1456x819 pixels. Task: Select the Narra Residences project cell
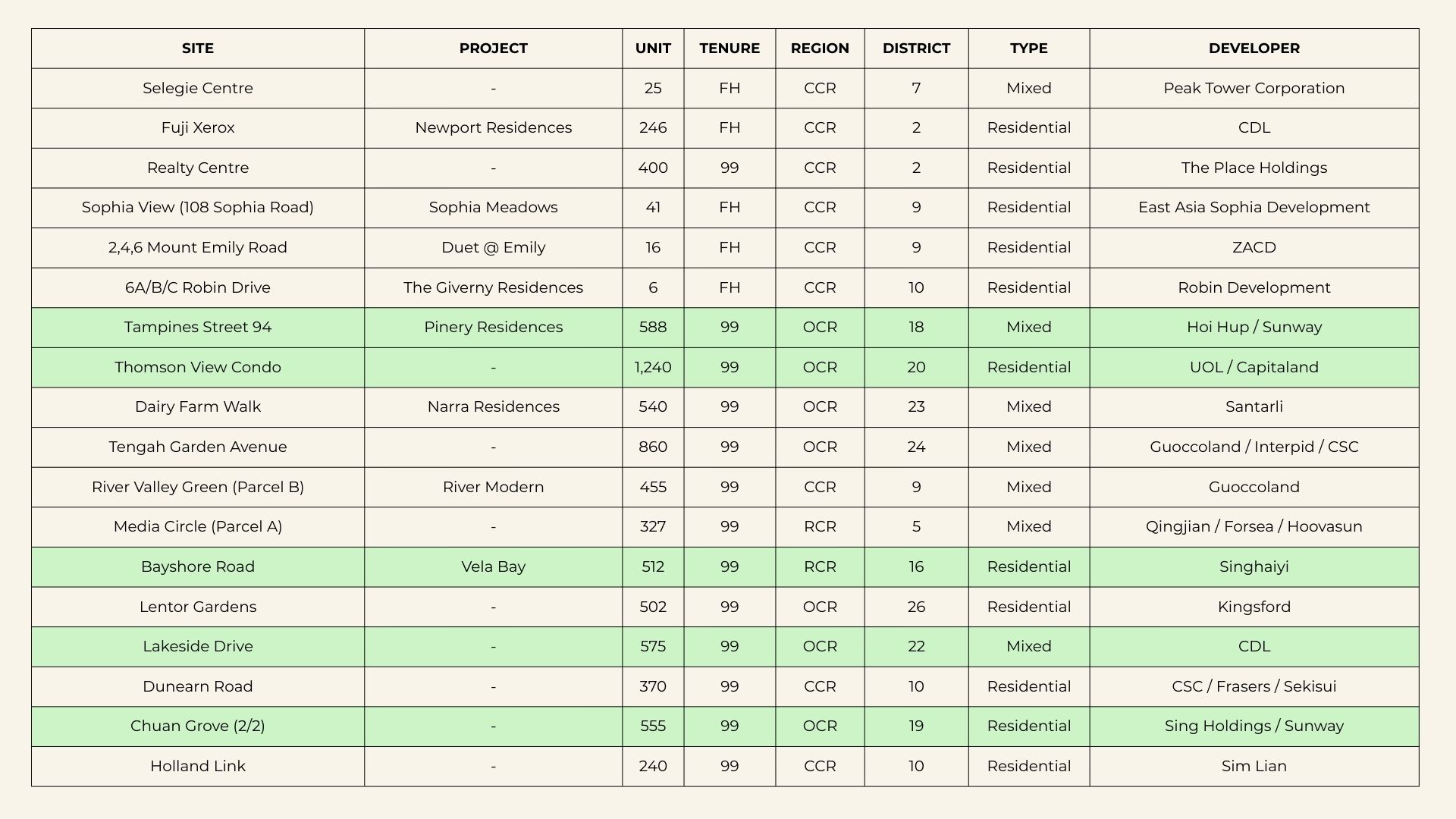[x=493, y=406]
